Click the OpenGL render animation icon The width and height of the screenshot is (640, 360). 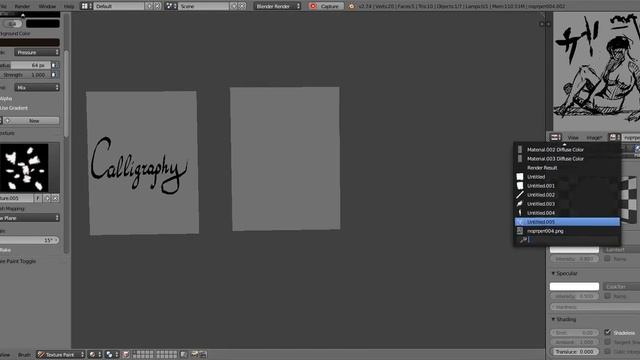(203, 355)
